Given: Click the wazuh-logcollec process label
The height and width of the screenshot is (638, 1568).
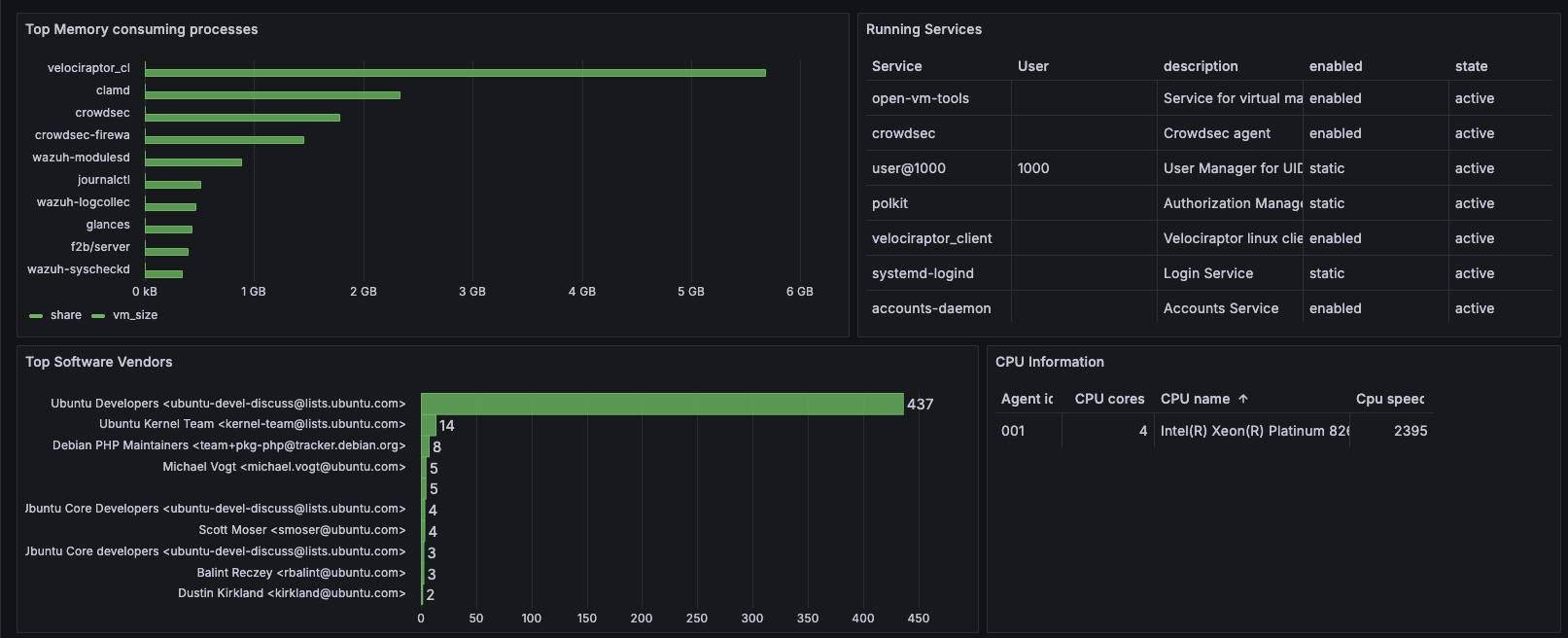Looking at the screenshot, I should click(84, 202).
